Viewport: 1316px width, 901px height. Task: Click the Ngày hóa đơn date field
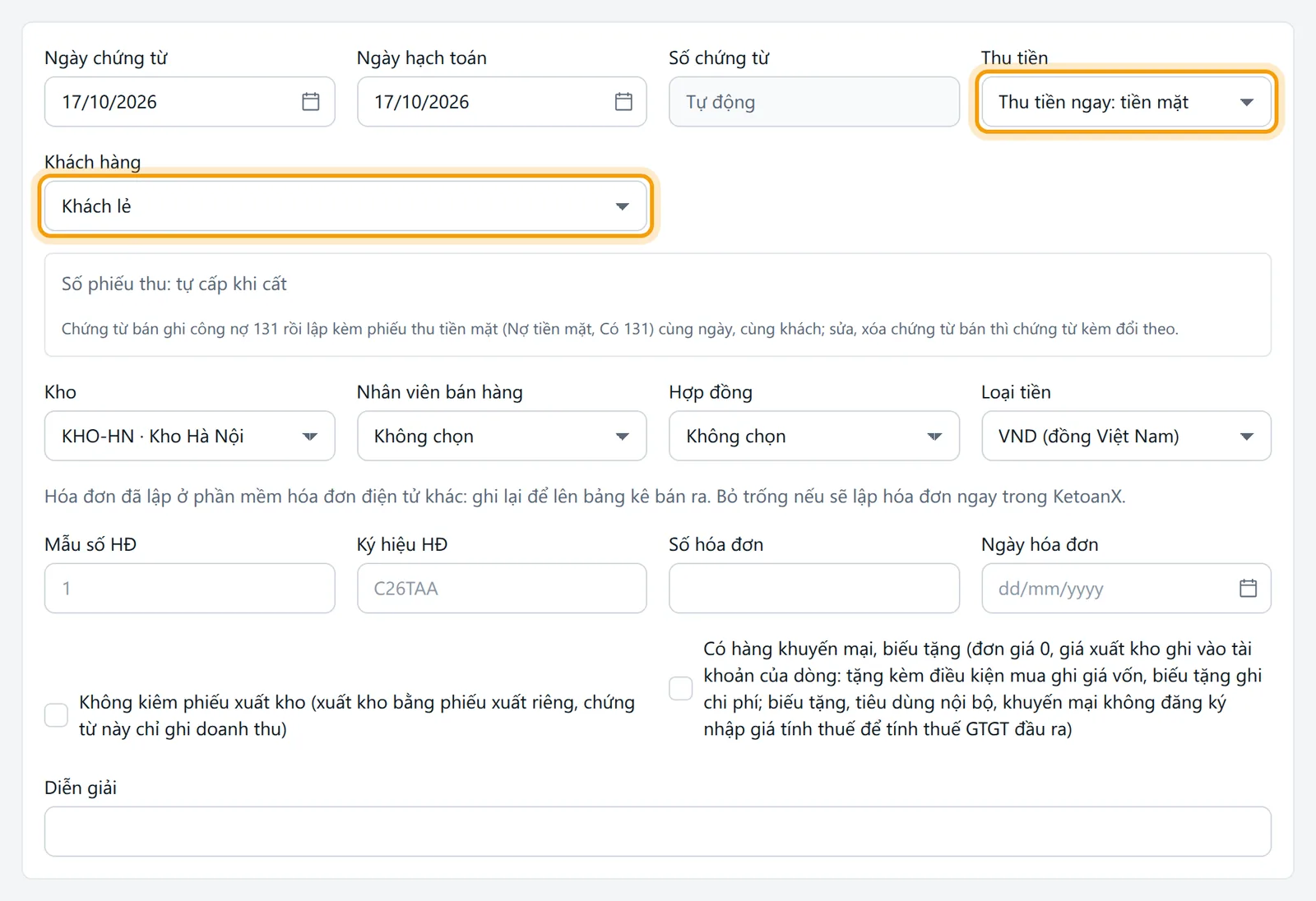pos(1126,588)
